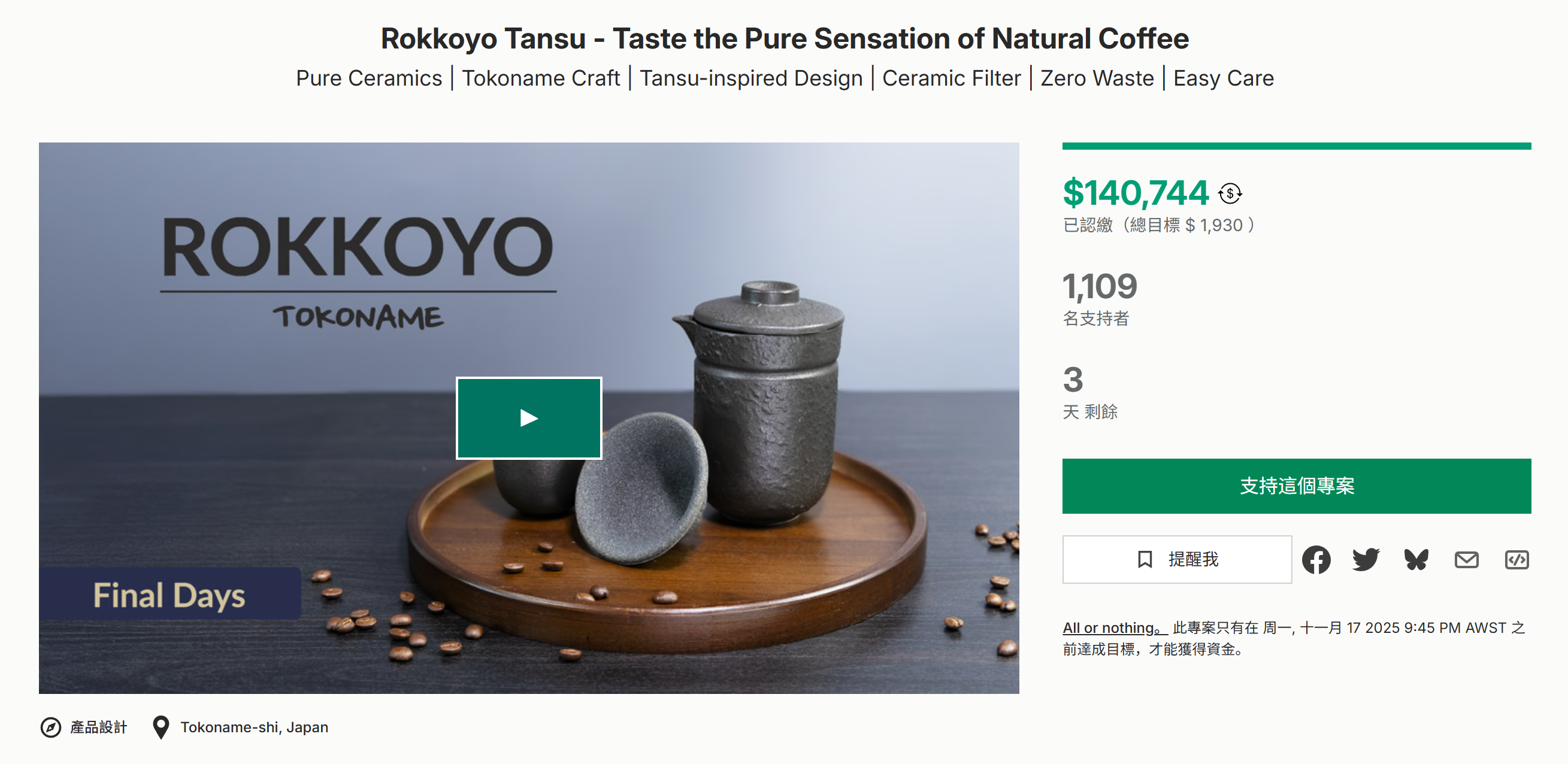Click the 1,109 backers count
The width and height of the screenshot is (1568, 764).
[x=1100, y=286]
